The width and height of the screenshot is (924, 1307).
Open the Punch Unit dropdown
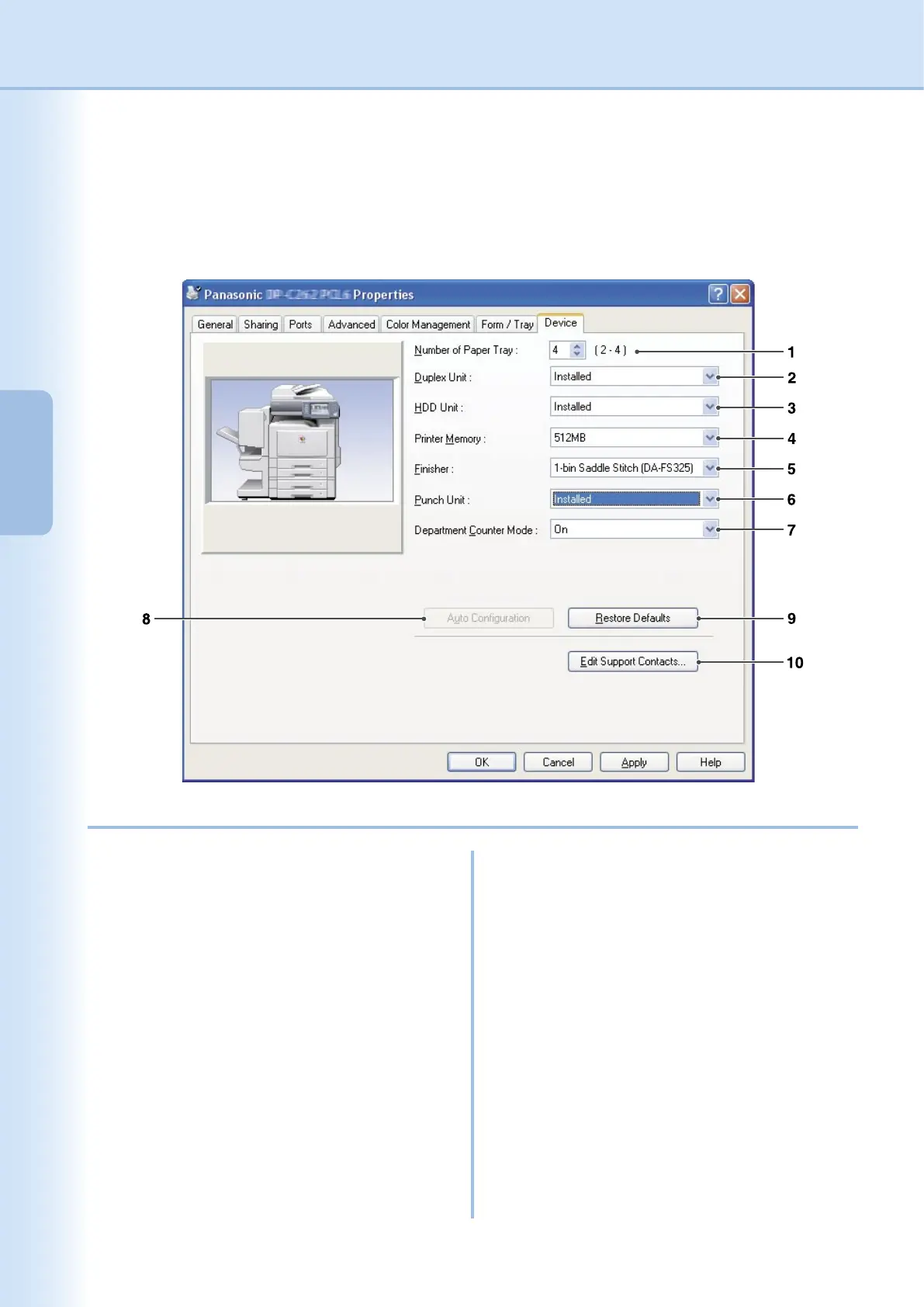tap(710, 499)
